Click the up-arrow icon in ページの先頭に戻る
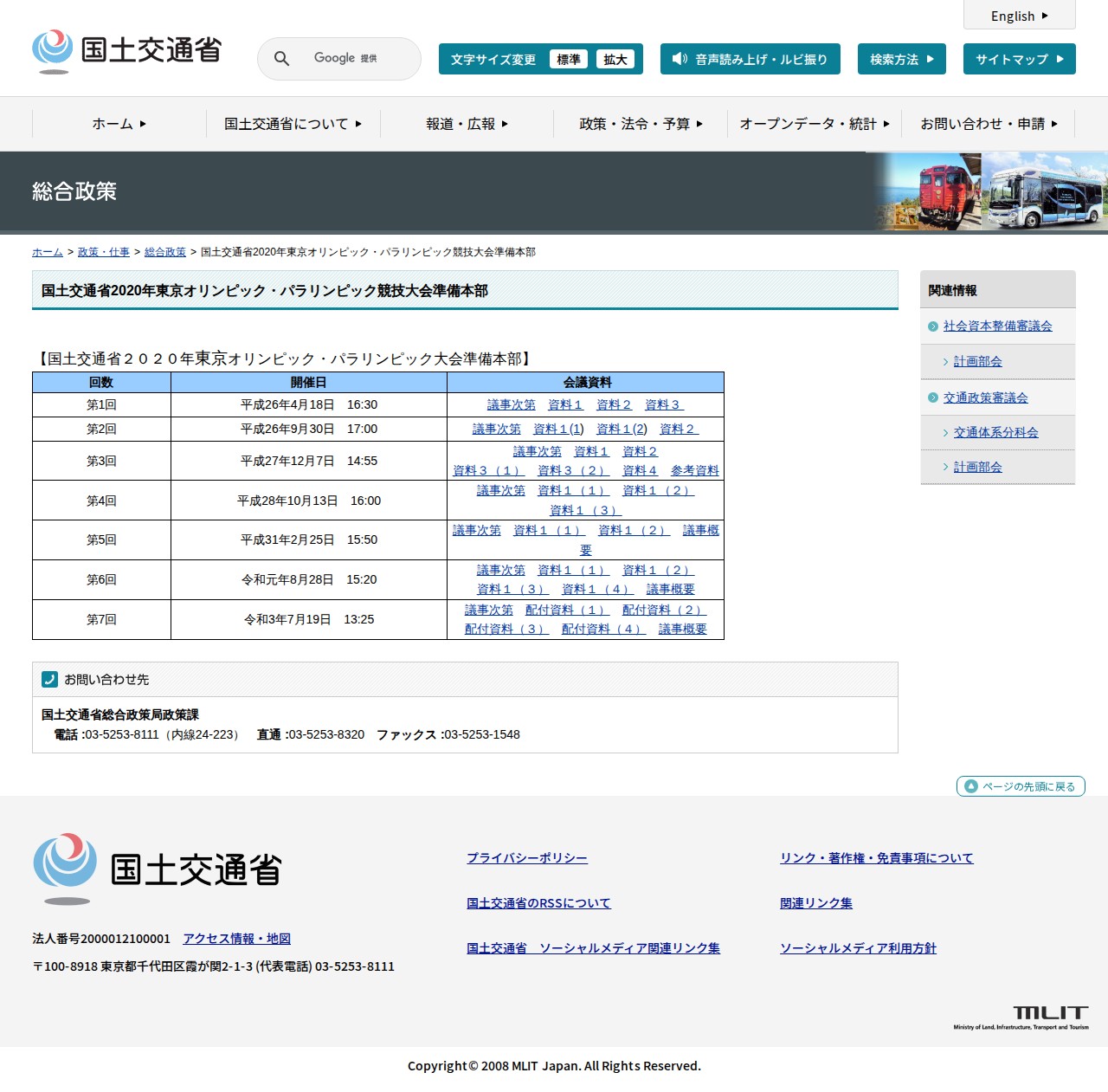The width and height of the screenshot is (1108, 1092). coord(971,786)
